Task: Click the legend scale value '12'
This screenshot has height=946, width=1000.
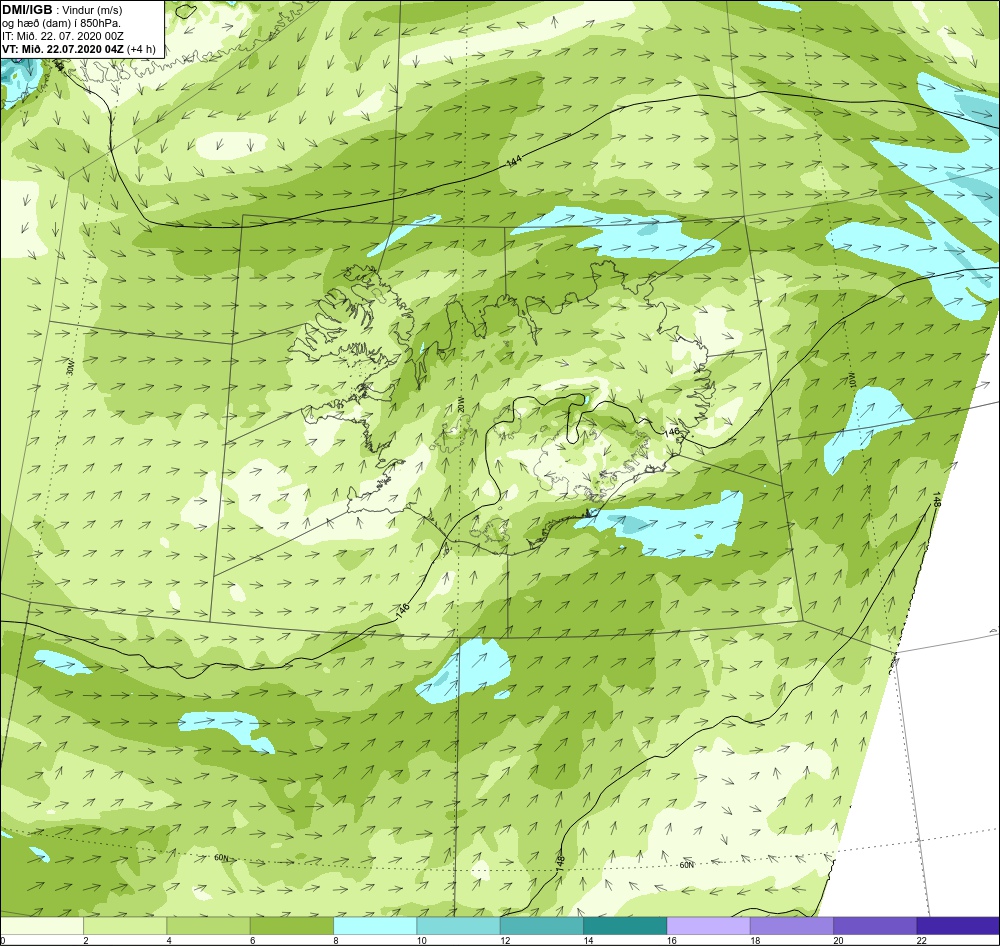Action: click(504, 940)
